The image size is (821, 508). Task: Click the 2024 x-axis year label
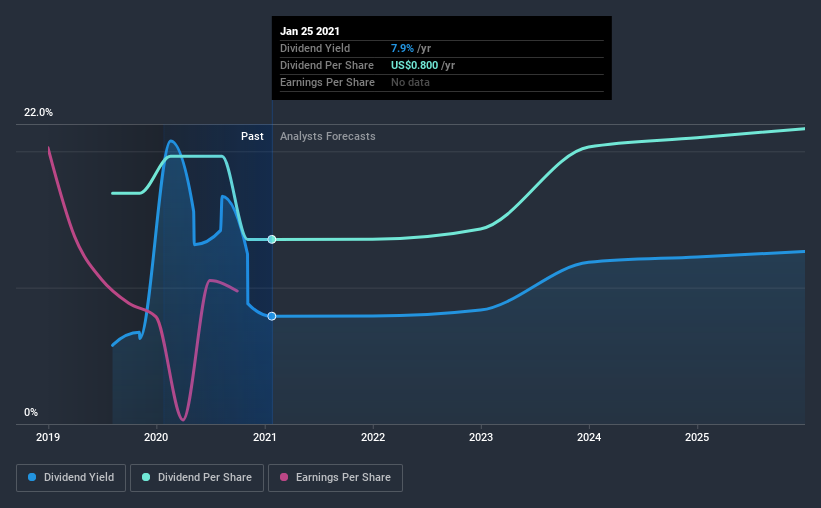[x=589, y=437]
